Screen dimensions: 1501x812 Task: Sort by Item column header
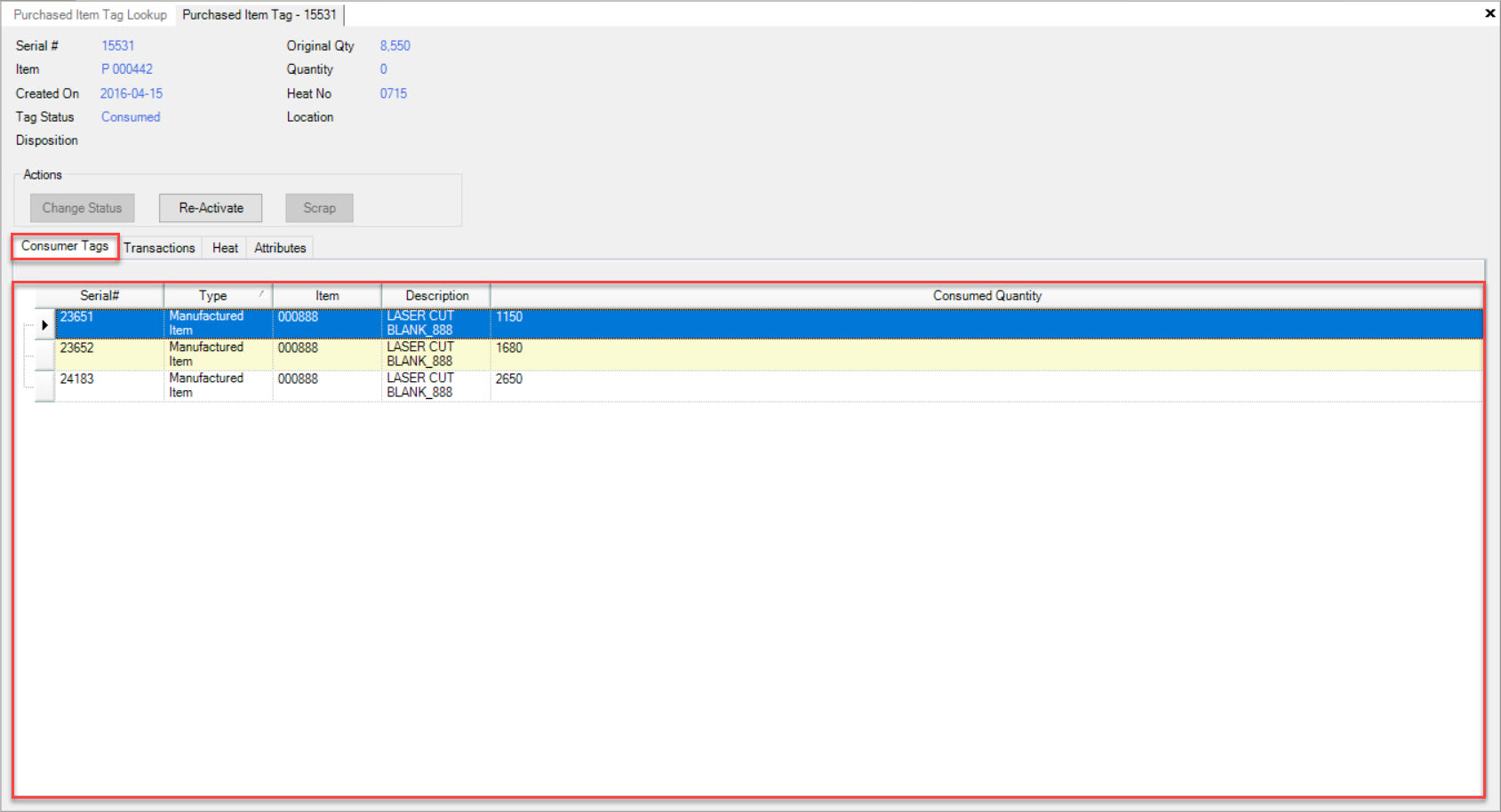(x=327, y=296)
